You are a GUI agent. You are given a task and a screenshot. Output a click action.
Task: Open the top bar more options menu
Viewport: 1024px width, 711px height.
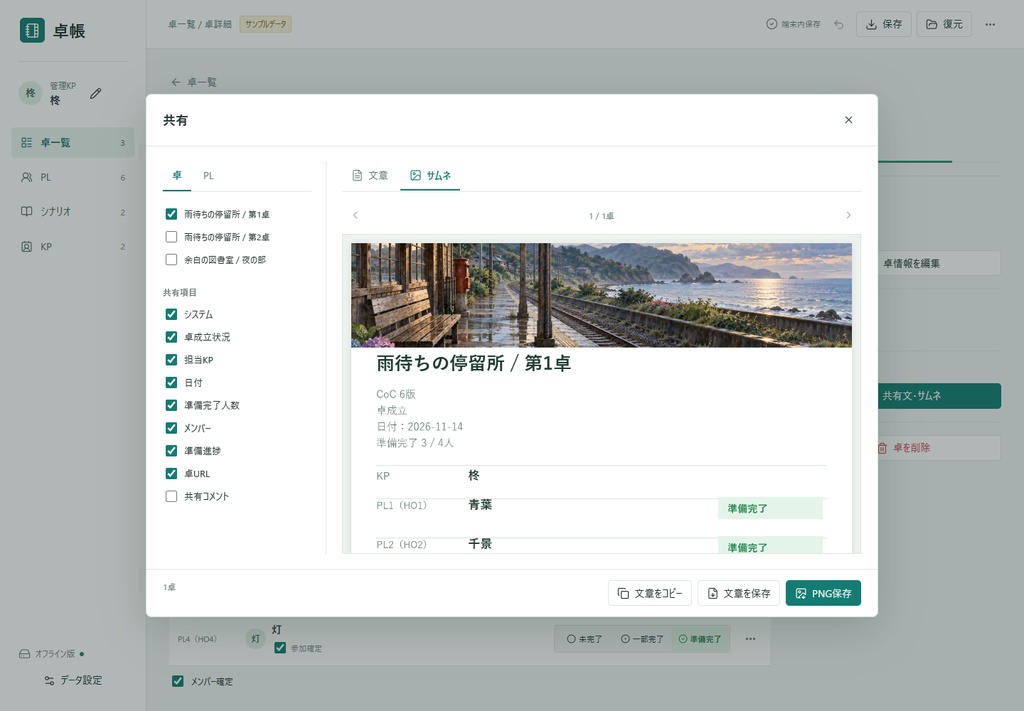click(990, 24)
